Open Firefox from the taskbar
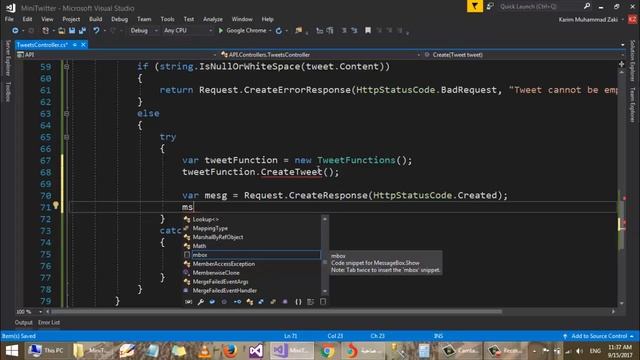This screenshot has height=360, width=640. click(230, 351)
